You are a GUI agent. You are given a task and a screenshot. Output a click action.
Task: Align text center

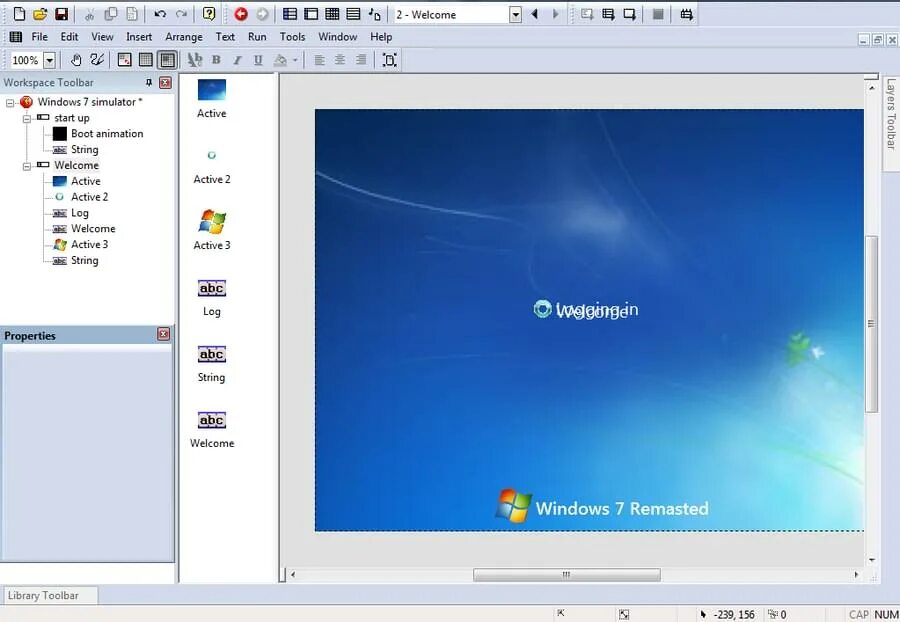340,60
